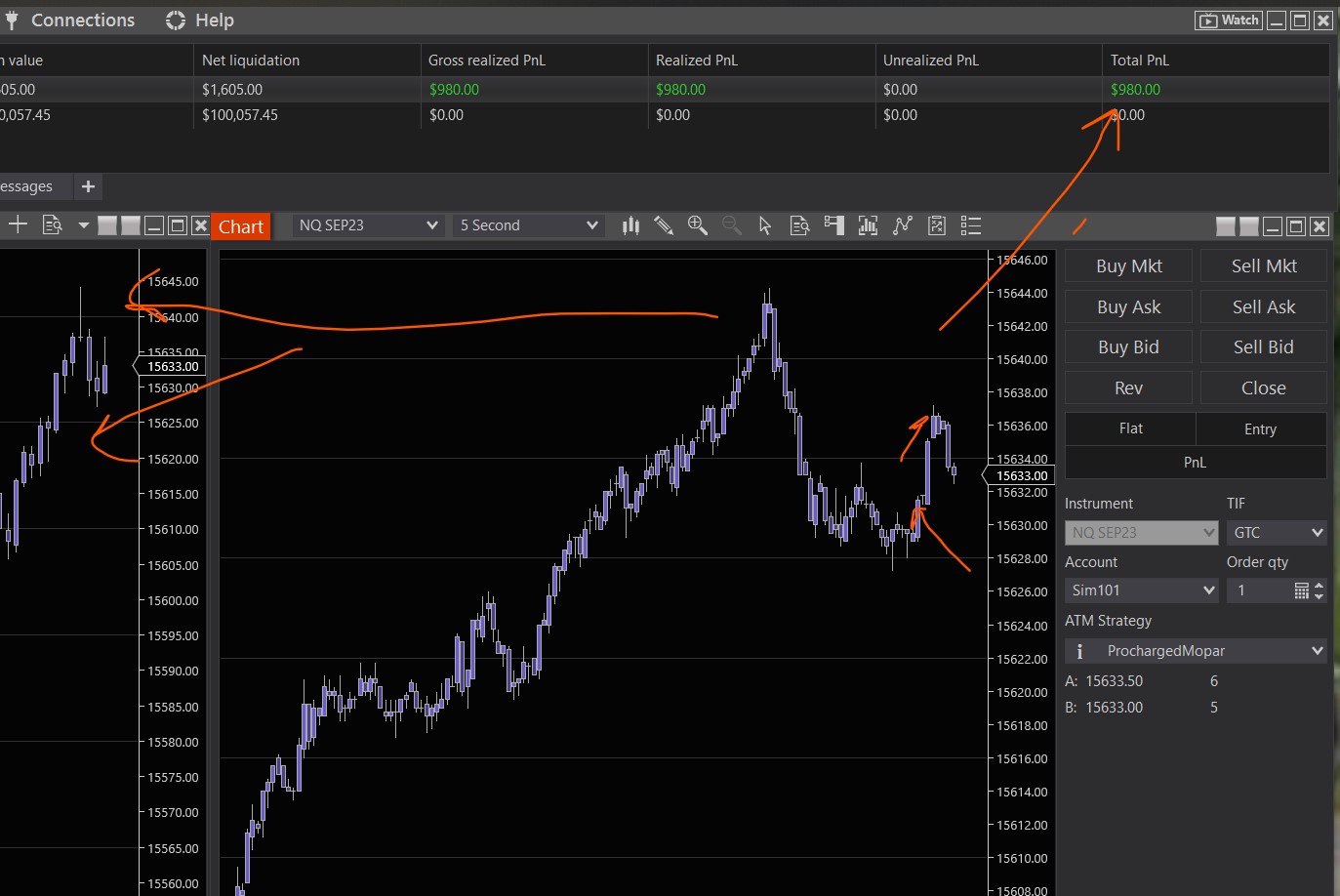Click the candlestick bar style icon
Screen dimensions: 1340x896
(630, 225)
